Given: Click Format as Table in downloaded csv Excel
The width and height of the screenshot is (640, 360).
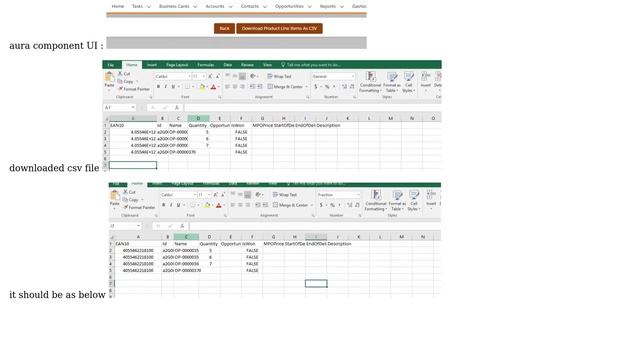Looking at the screenshot, I should pos(392,82).
